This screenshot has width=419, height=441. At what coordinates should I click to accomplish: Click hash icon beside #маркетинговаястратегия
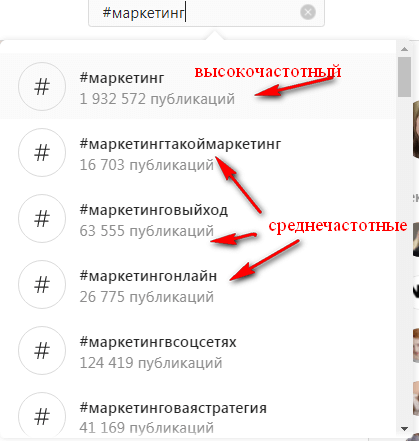[x=42, y=416]
